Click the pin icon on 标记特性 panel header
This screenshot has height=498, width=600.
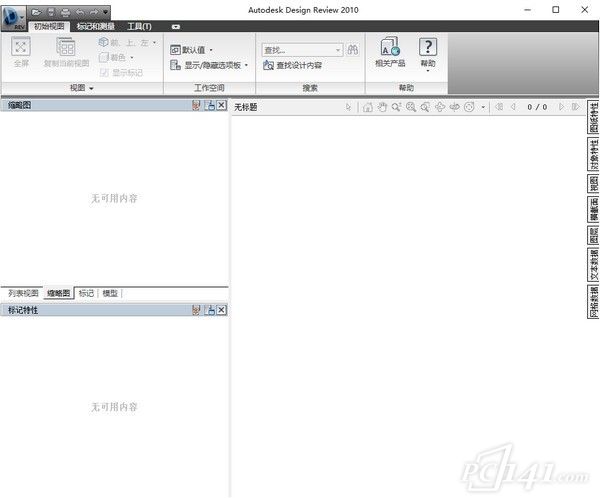click(196, 310)
